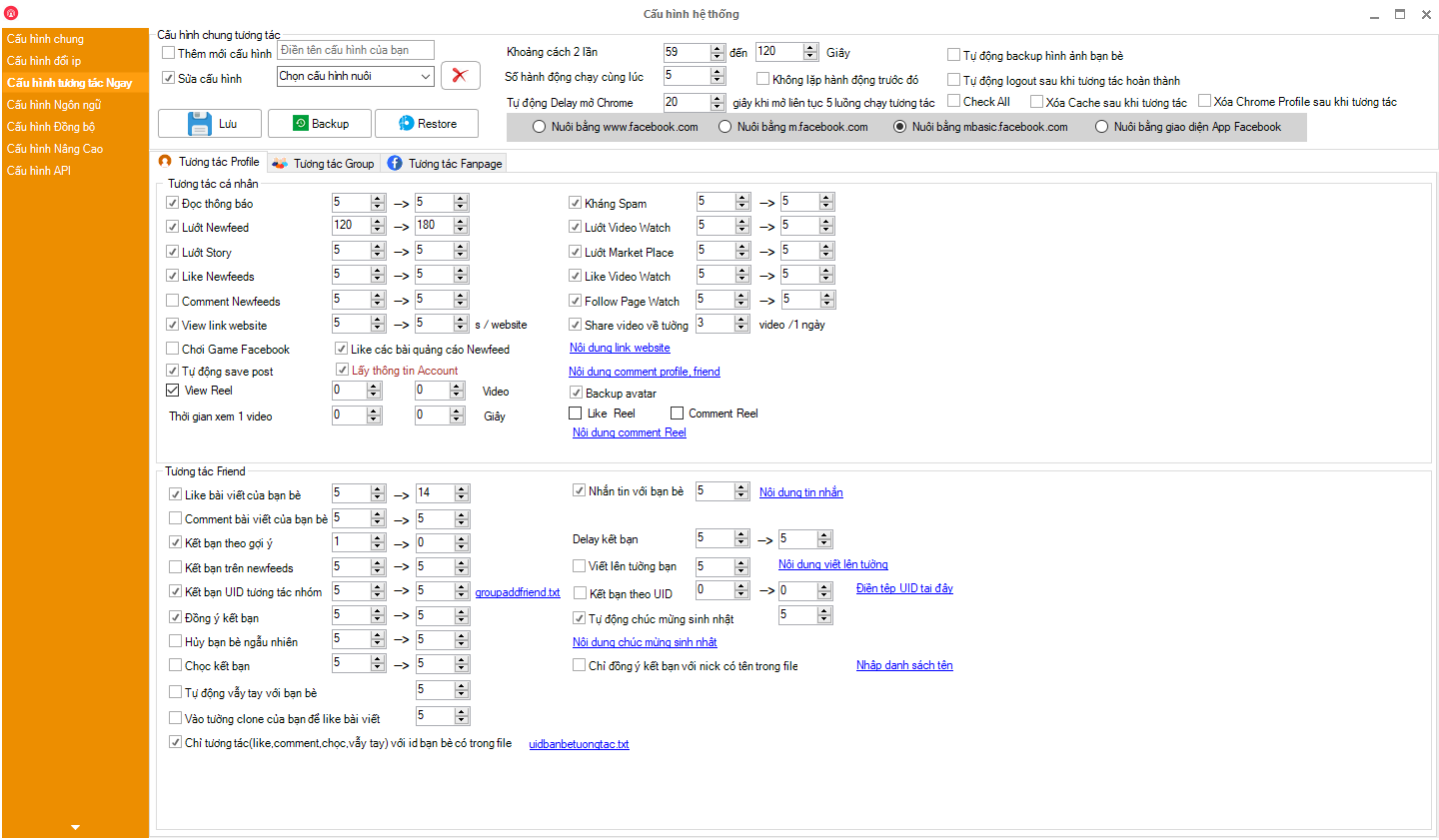Click the Tương tác Group people icon

click(280, 163)
